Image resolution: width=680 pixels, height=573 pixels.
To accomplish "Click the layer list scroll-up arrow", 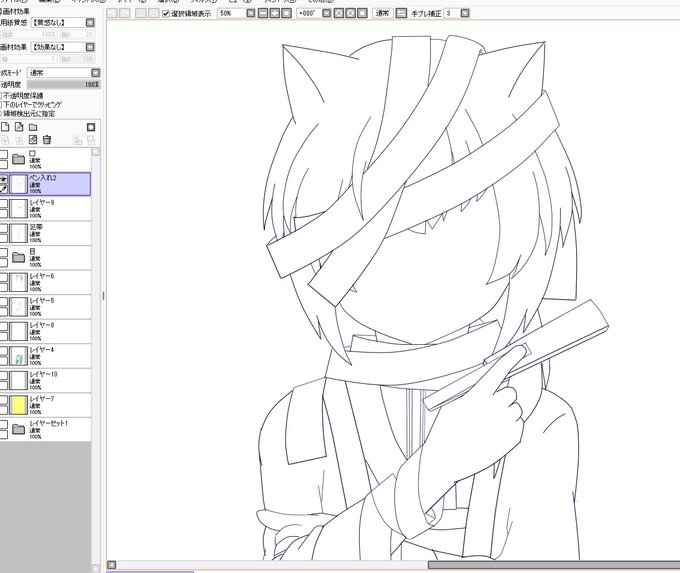I will [x=96, y=151].
